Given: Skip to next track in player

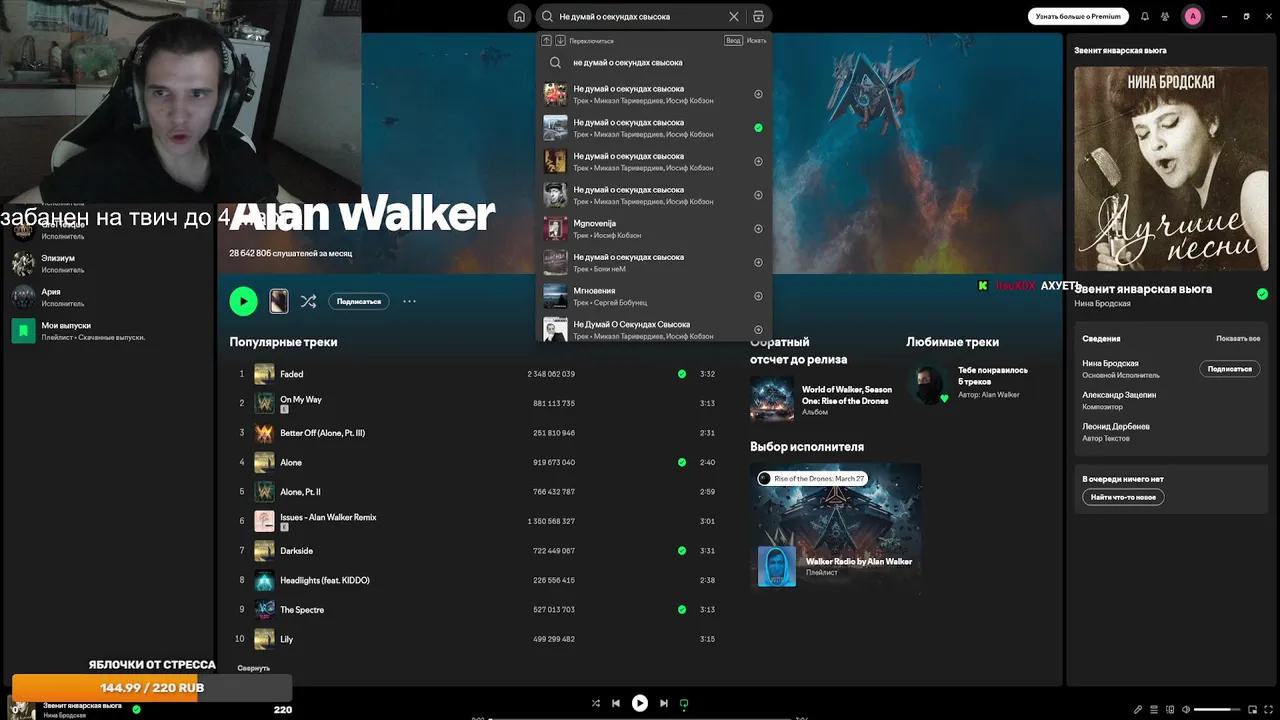Looking at the screenshot, I should tap(664, 704).
